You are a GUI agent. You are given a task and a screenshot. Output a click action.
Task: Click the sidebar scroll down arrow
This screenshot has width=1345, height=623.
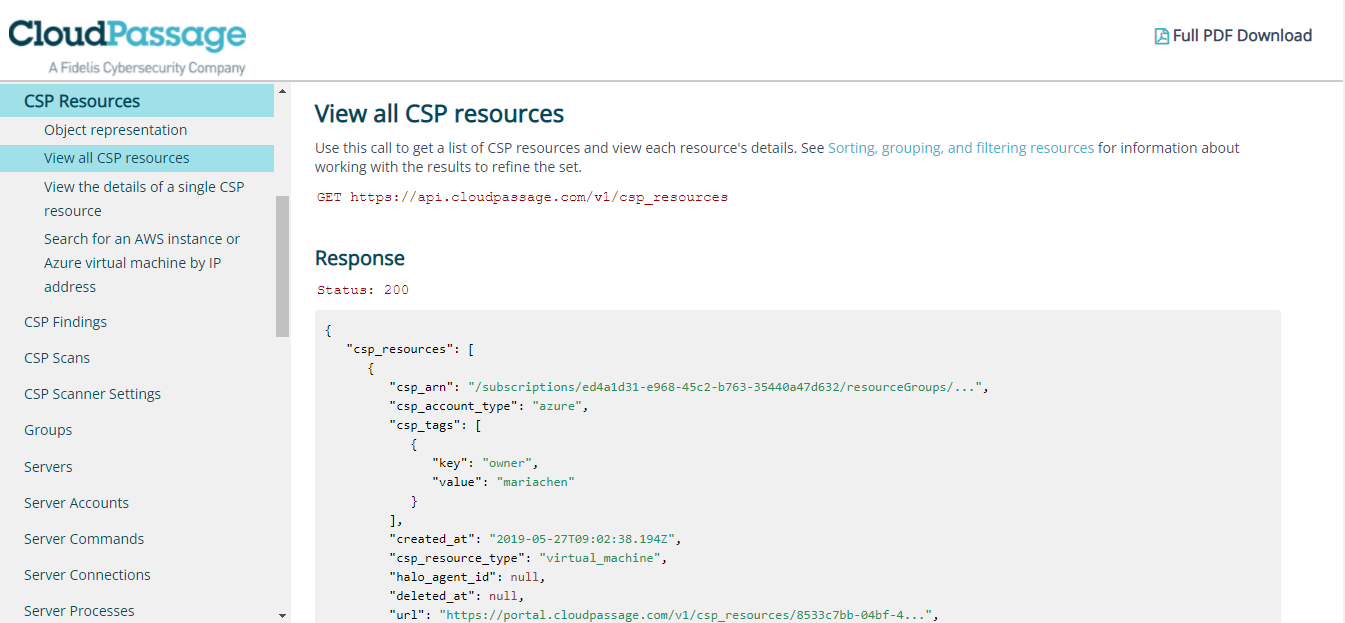(x=282, y=615)
